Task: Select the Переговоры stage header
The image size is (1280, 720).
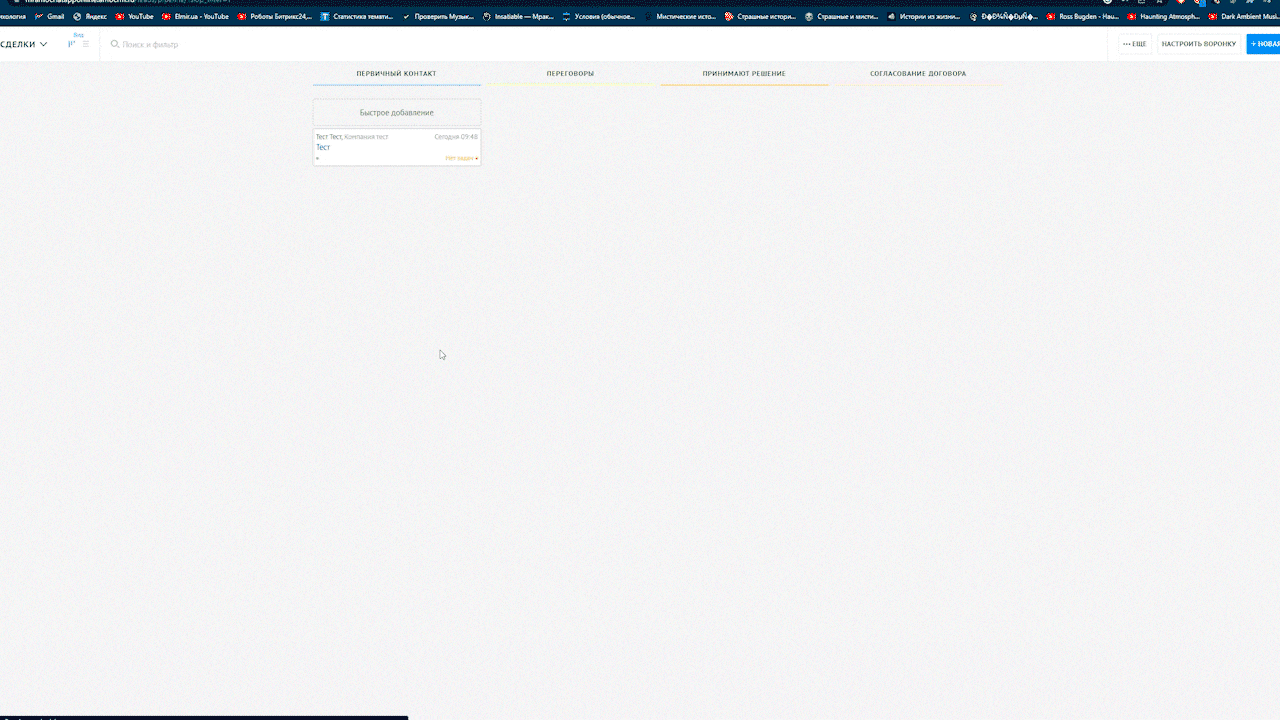Action: pos(570,74)
